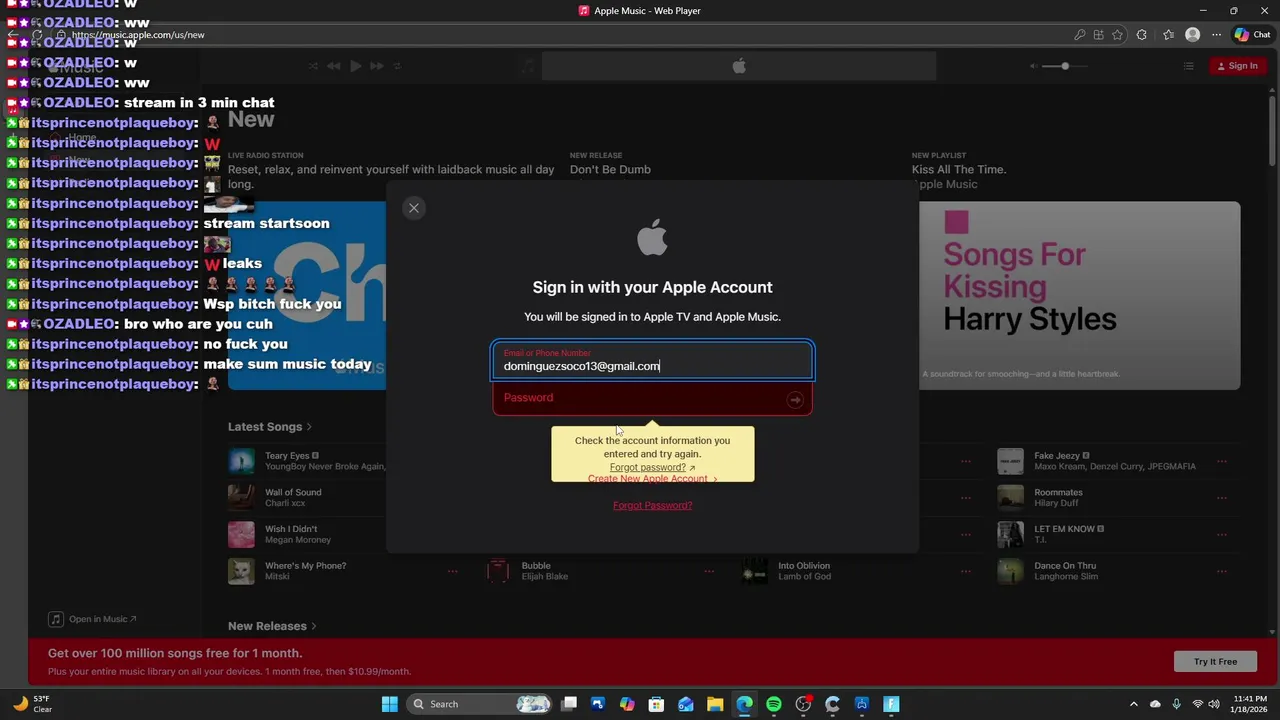This screenshot has height=720, width=1280.
Task: Open File Explorer from the taskbar
Action: click(x=715, y=704)
